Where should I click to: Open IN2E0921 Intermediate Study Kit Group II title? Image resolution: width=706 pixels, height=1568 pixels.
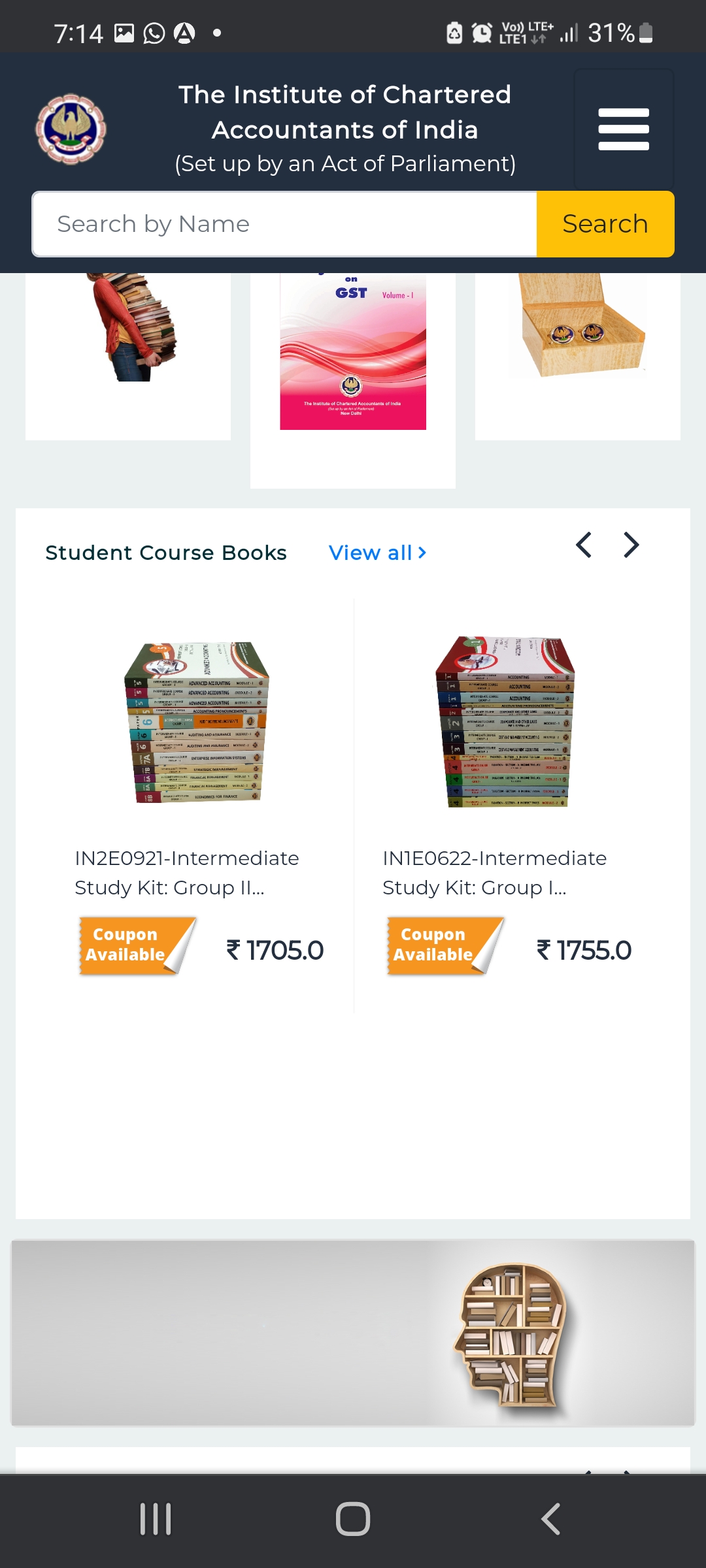coord(187,873)
